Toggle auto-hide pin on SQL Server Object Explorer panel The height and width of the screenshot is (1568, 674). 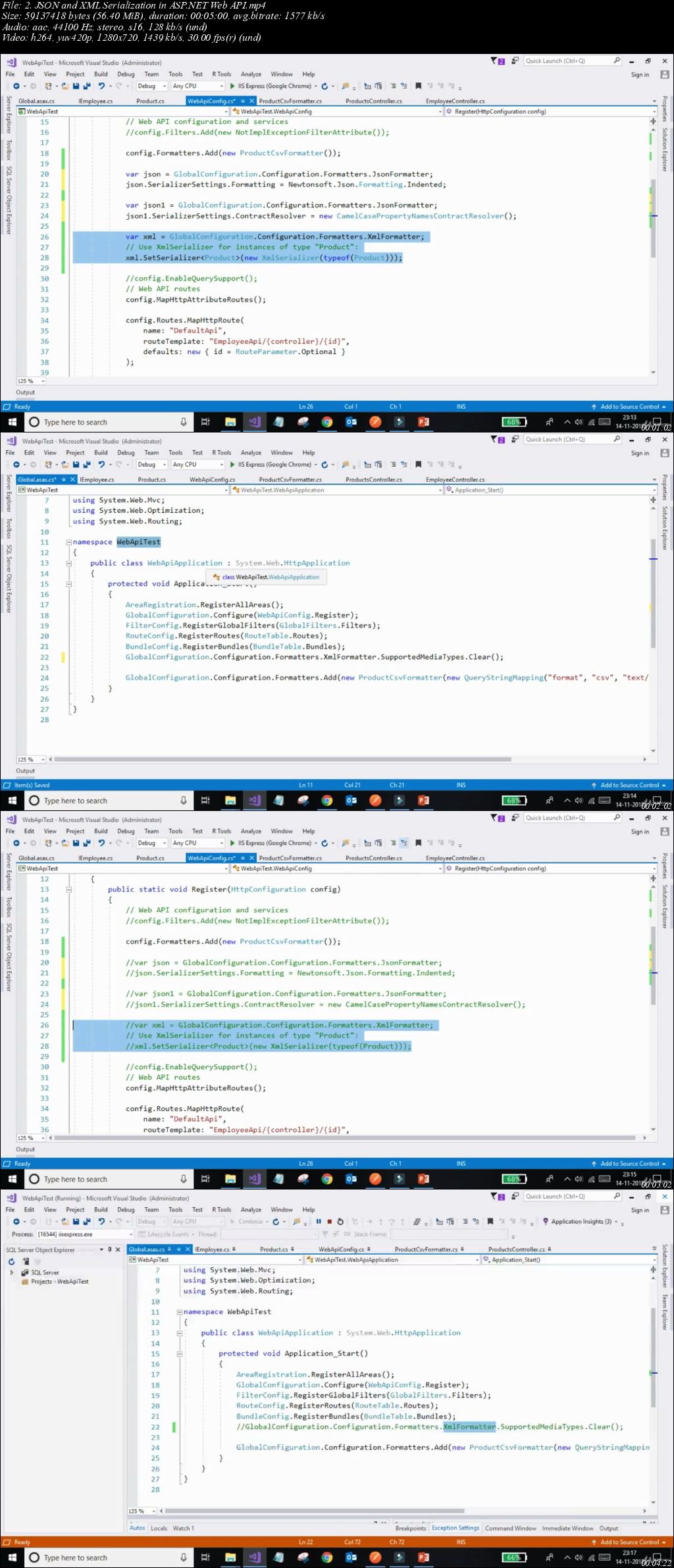109,1249
